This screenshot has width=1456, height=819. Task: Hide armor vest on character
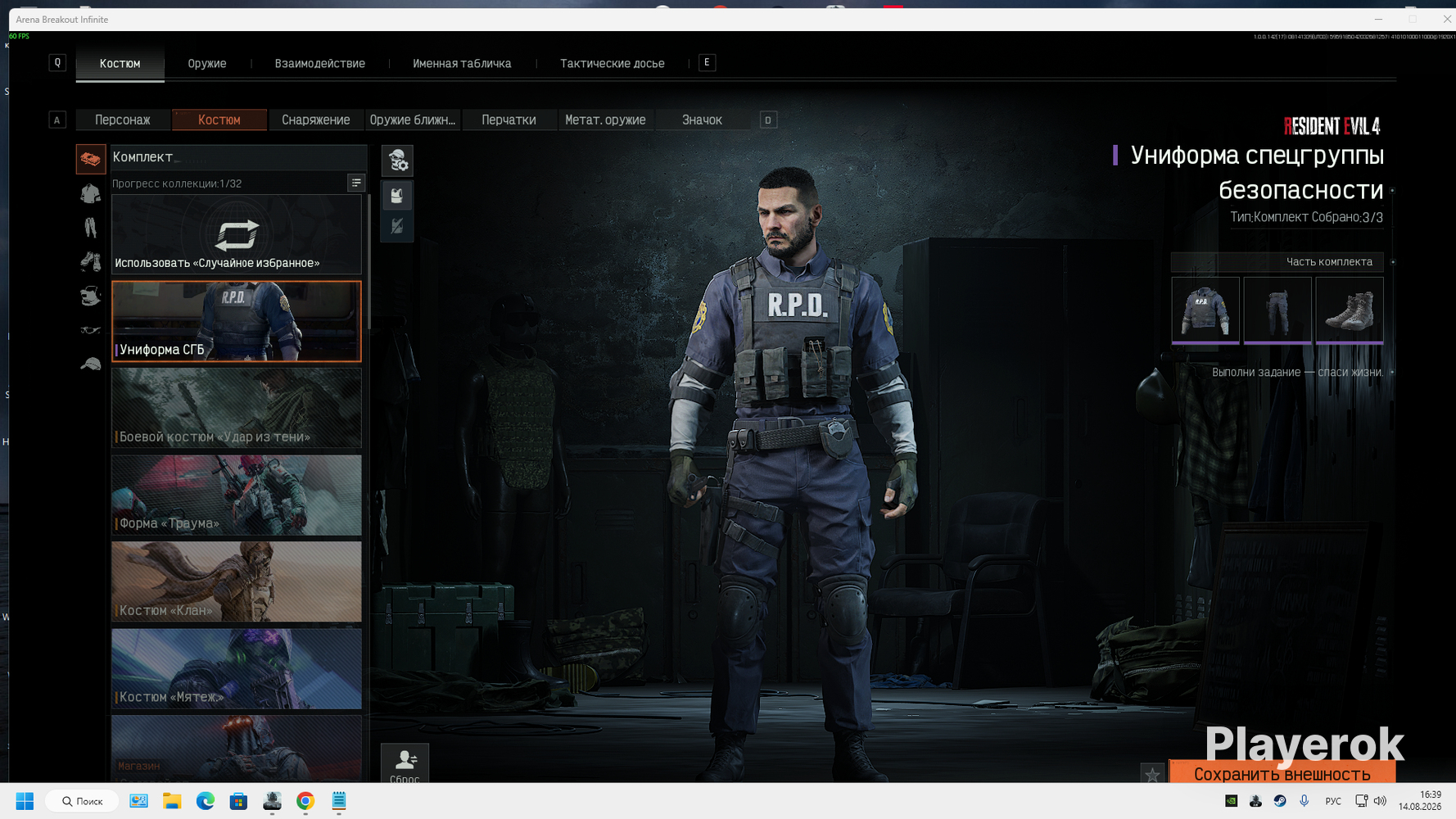[x=397, y=226]
